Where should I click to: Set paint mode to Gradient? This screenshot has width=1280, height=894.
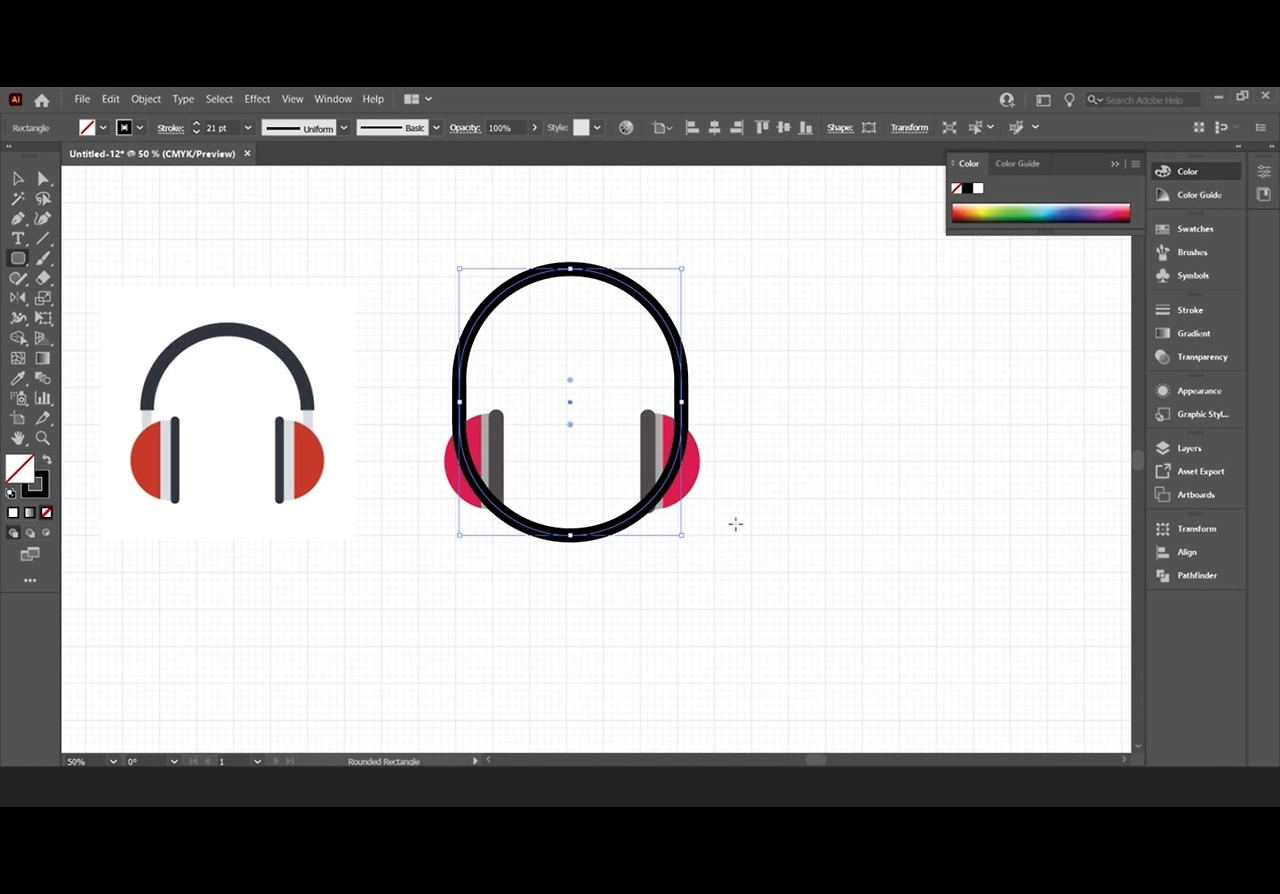tap(29, 513)
